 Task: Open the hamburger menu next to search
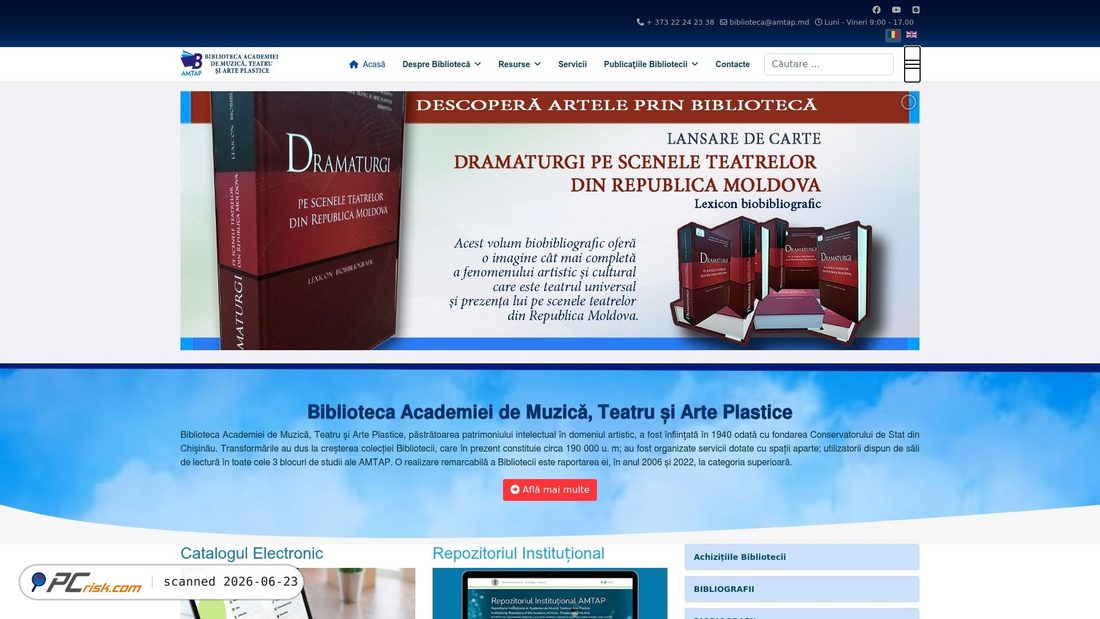[912, 64]
